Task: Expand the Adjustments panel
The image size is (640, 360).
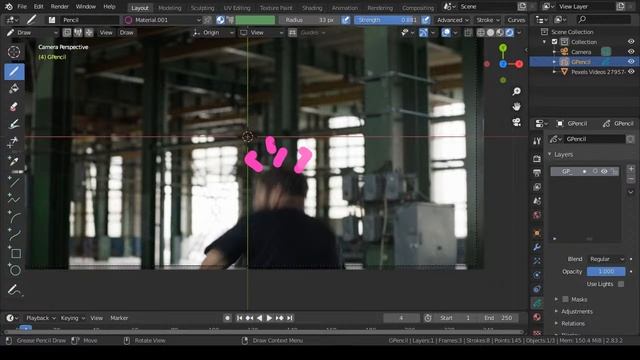Action: tap(576, 311)
